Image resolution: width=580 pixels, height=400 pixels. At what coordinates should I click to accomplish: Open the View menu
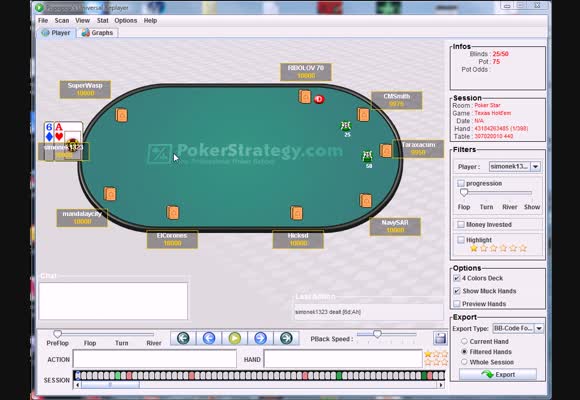pos(82,20)
